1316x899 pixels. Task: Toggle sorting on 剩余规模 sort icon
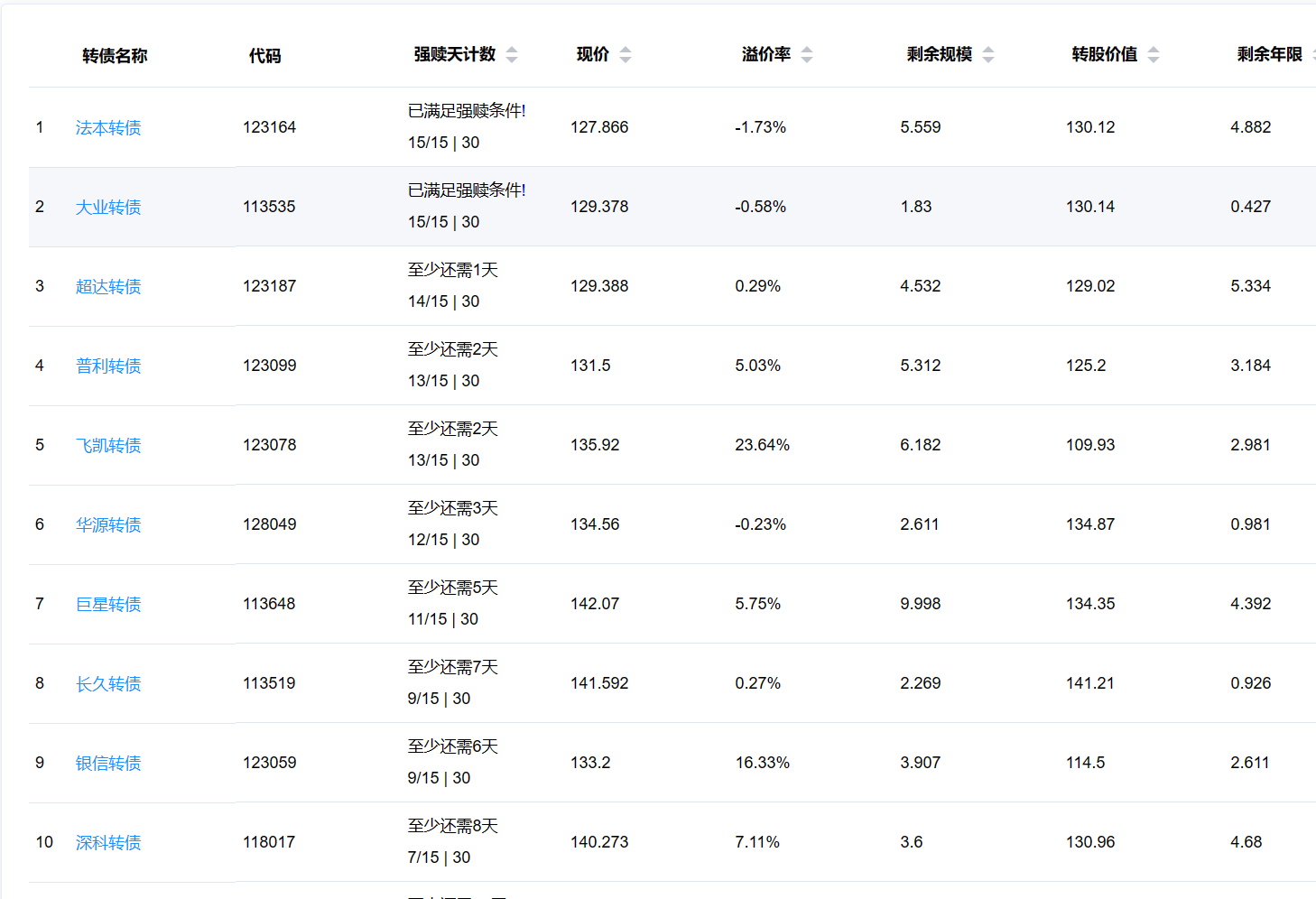tap(988, 55)
